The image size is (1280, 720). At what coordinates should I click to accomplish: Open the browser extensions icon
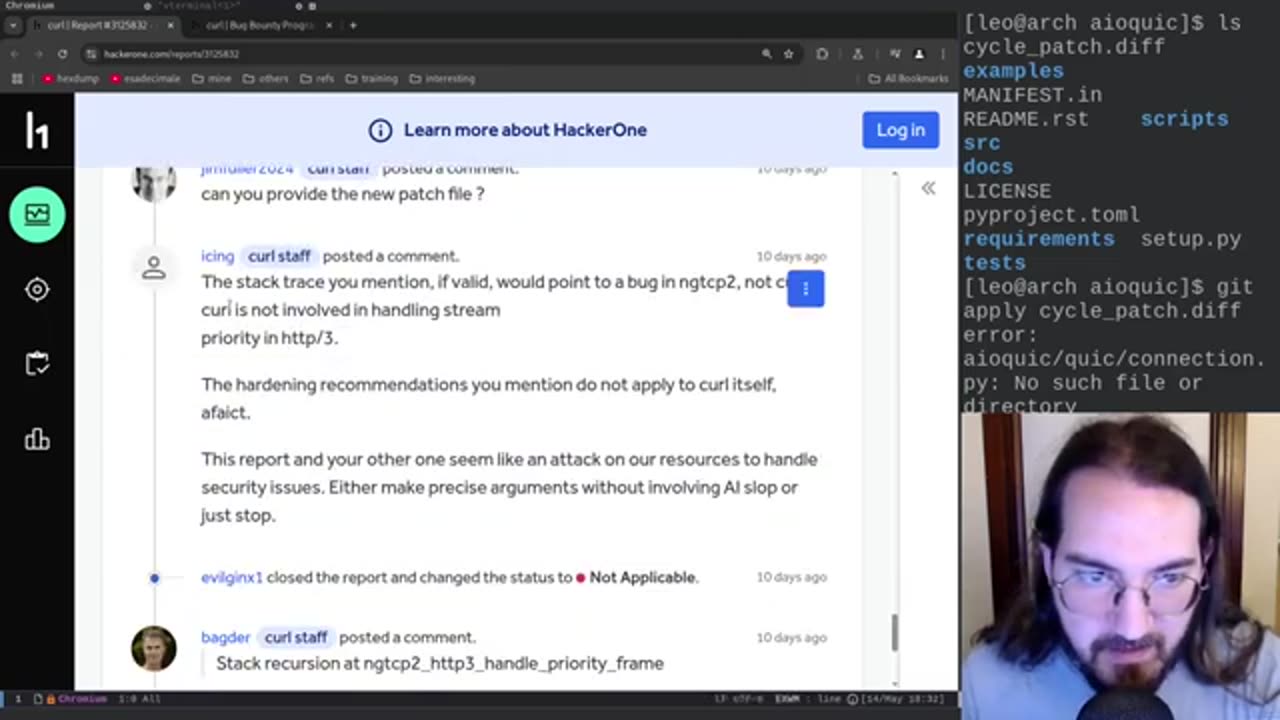(x=822, y=54)
